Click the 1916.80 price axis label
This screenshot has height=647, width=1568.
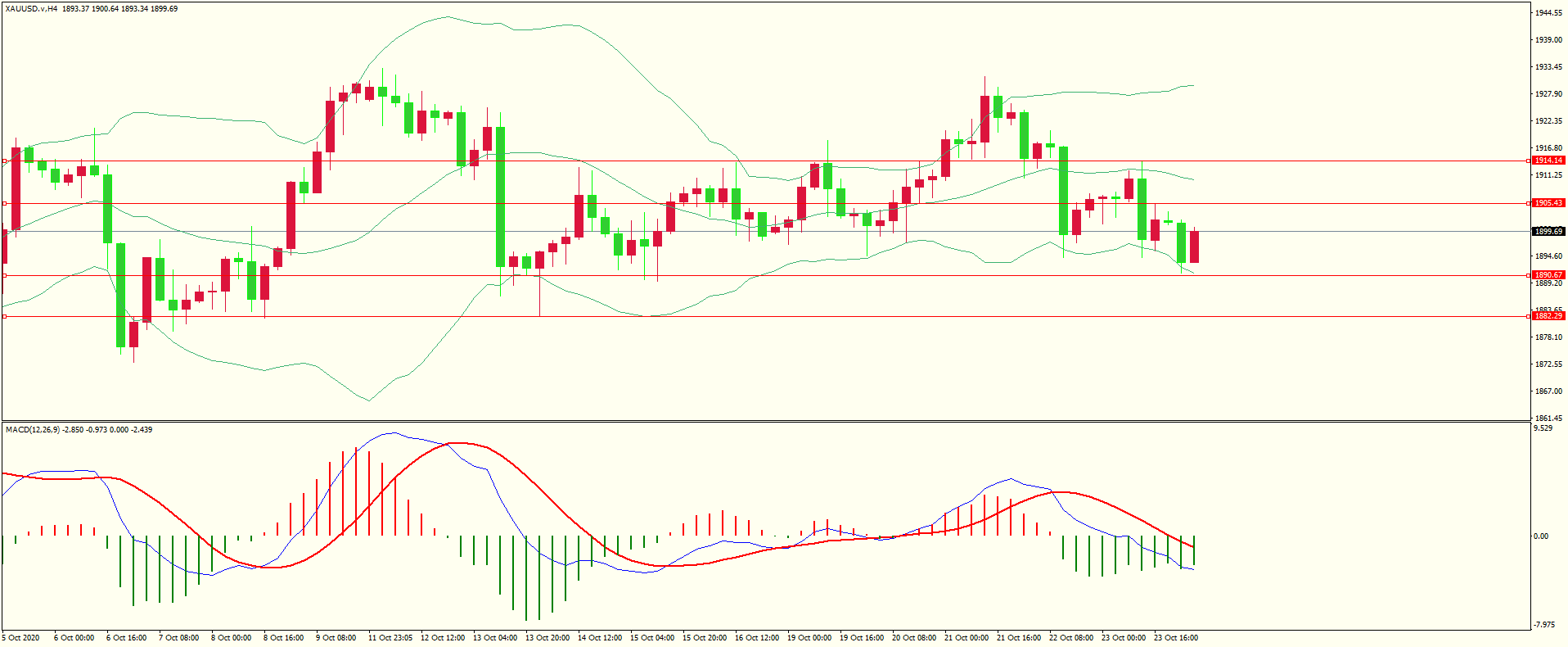click(1549, 148)
